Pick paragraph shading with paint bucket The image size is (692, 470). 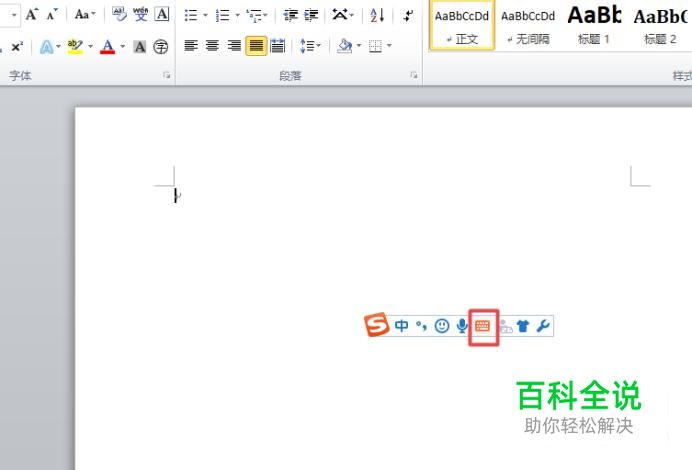point(345,46)
